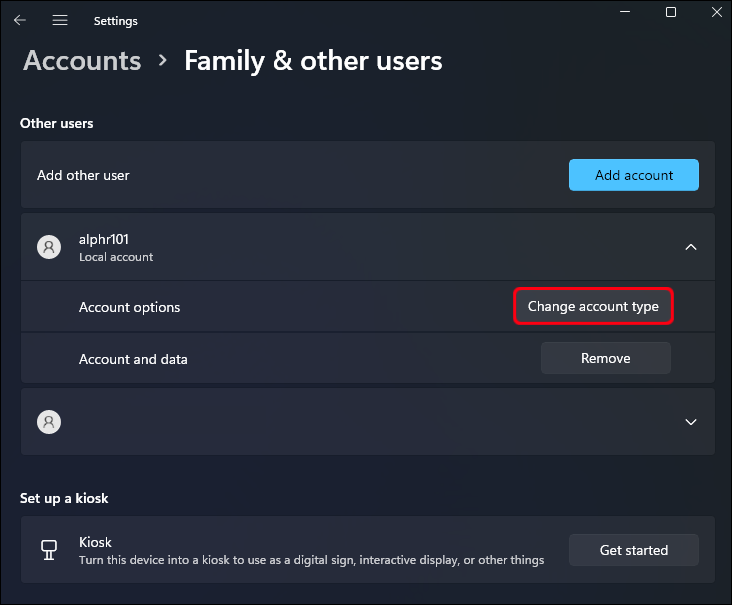
Task: Collapse the alphr101 account section
Action: (690, 247)
